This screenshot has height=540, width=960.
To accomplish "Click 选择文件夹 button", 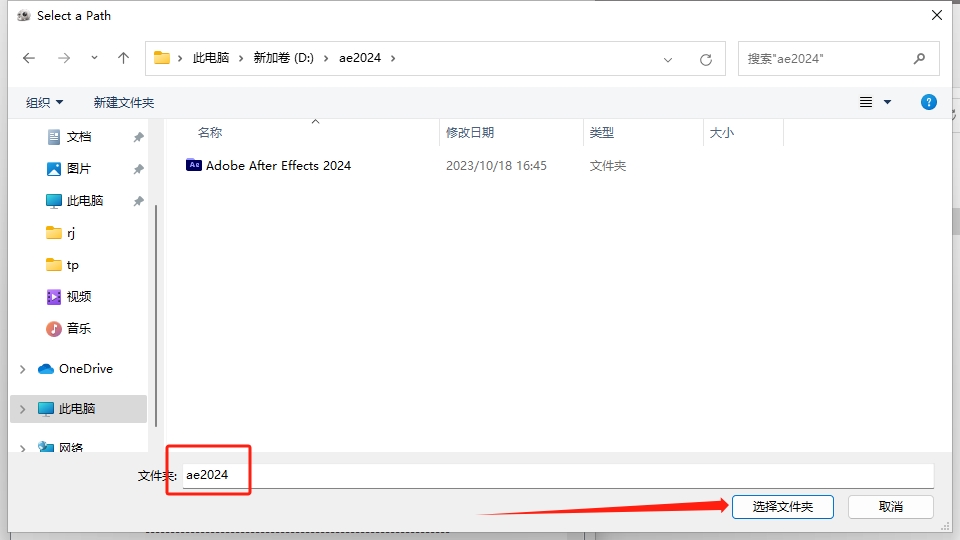I will tap(782, 507).
